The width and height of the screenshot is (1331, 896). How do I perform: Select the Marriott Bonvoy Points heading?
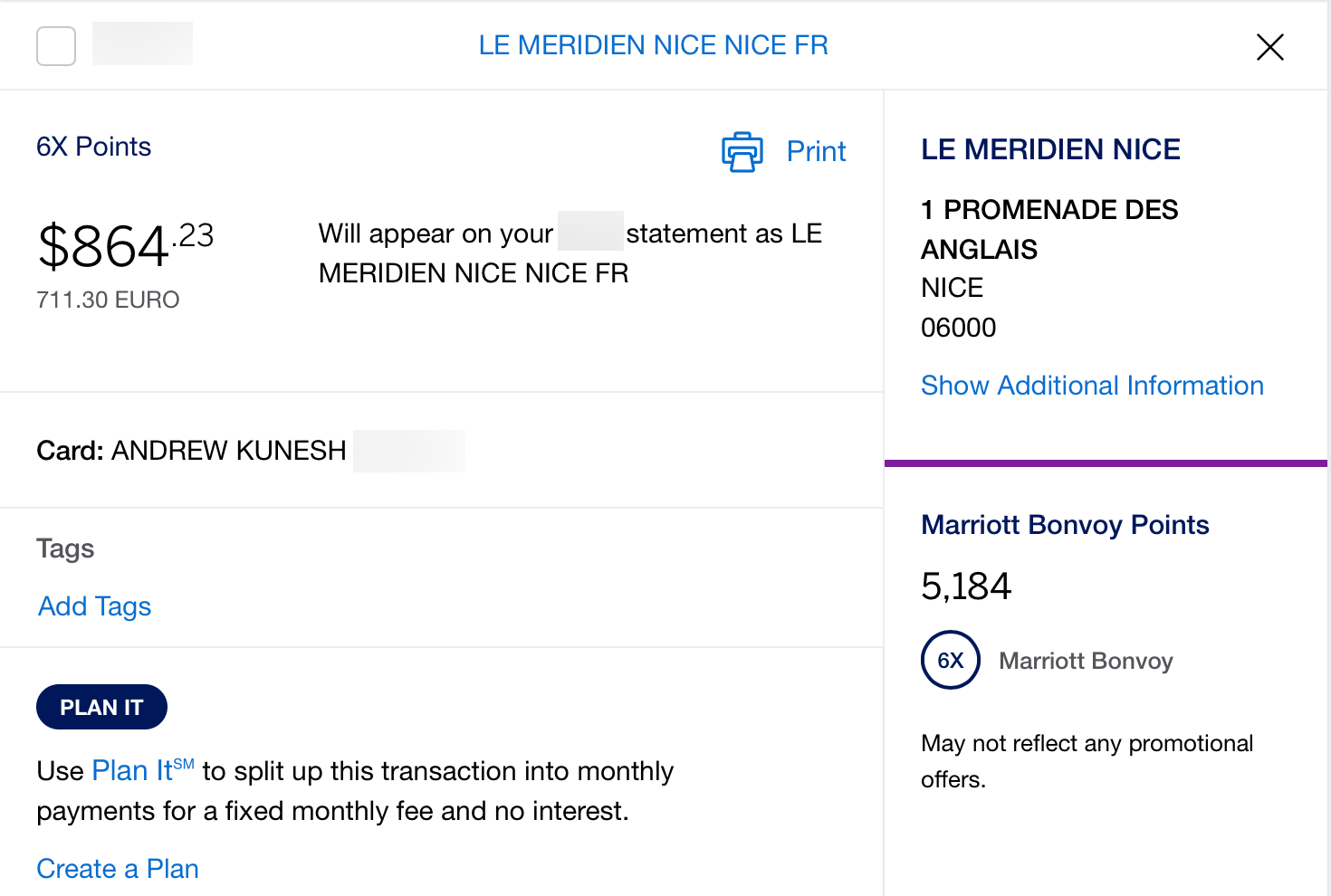(x=1065, y=524)
